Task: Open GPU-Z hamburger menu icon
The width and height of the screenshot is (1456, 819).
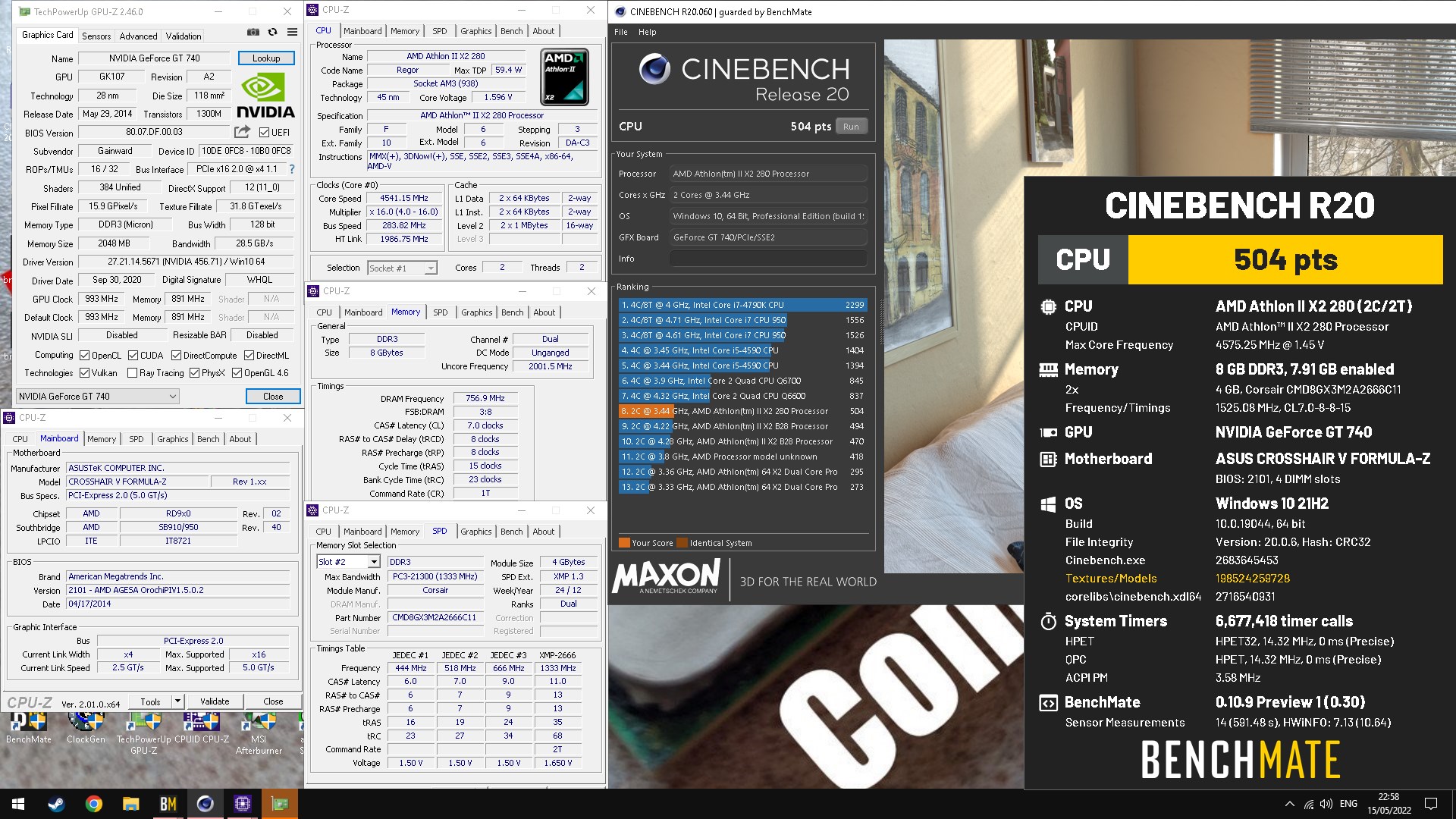Action: click(292, 33)
